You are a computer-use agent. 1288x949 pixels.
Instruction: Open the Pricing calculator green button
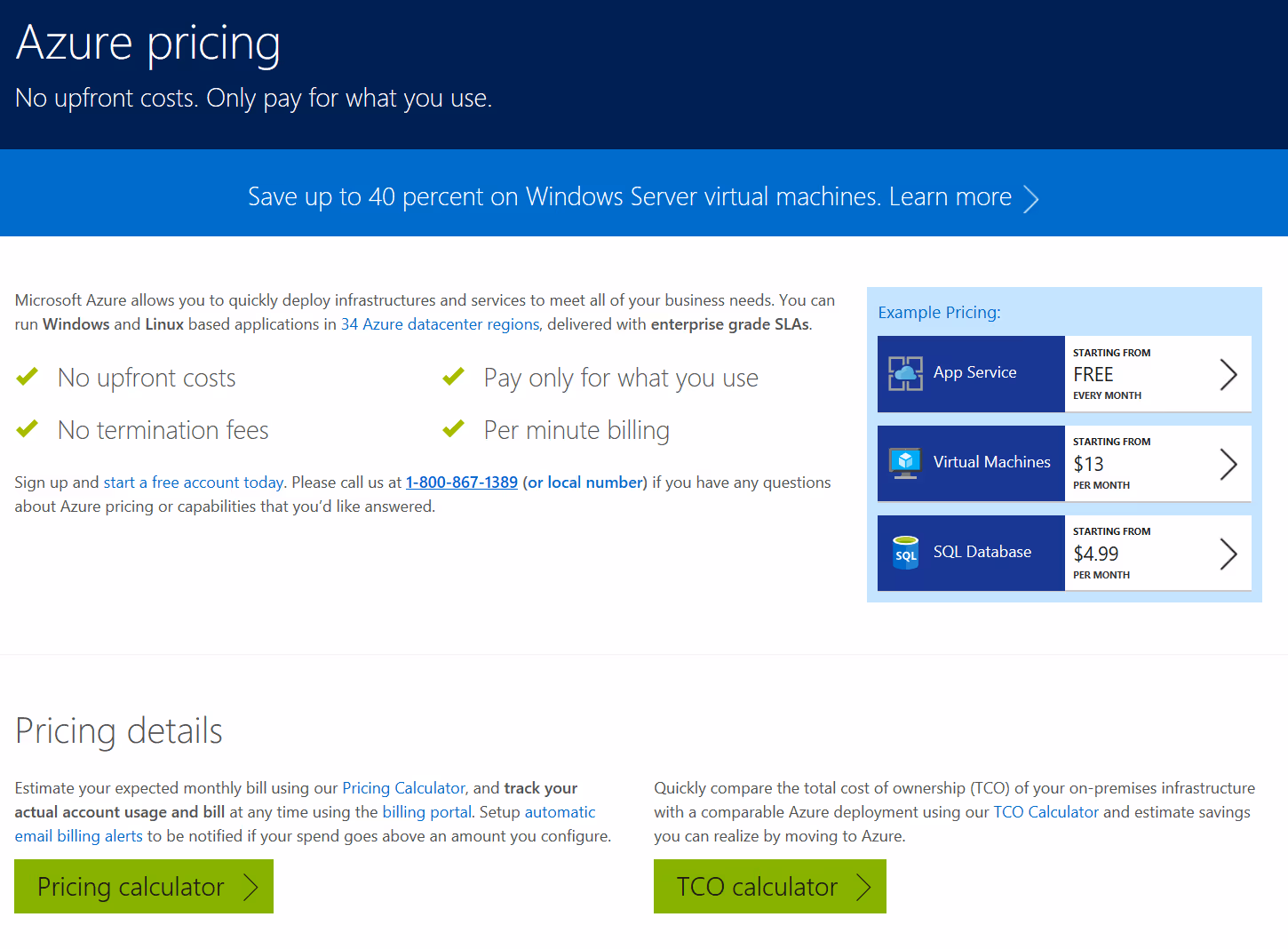coord(144,886)
